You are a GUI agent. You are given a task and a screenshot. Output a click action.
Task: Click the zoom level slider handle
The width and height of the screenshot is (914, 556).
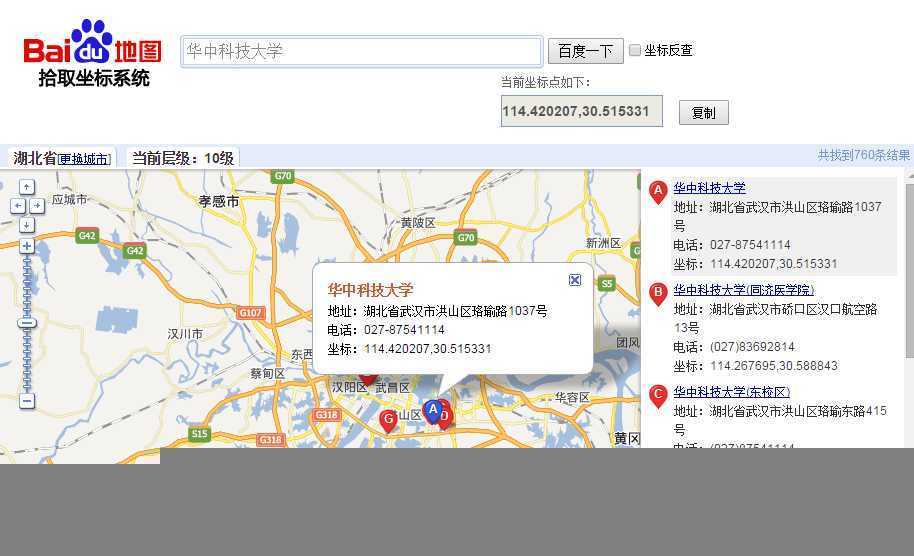pos(27,323)
